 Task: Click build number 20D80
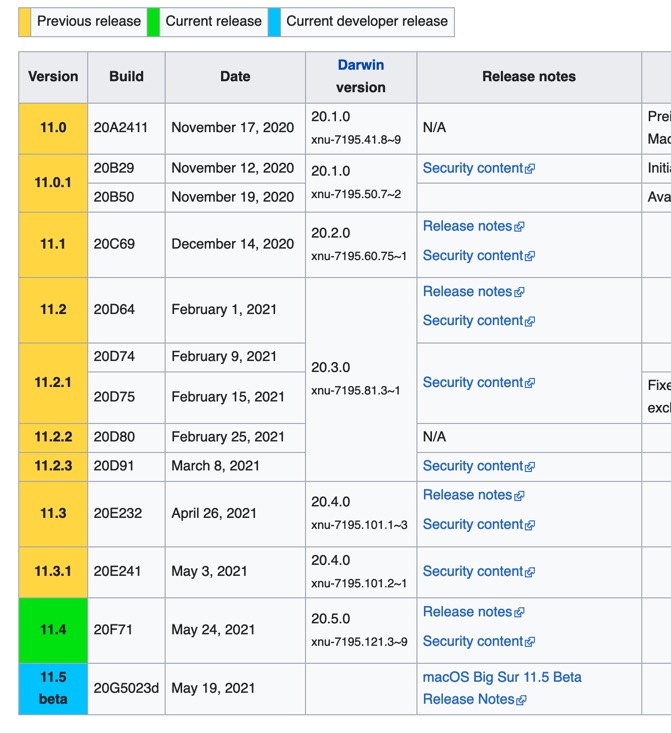point(114,437)
